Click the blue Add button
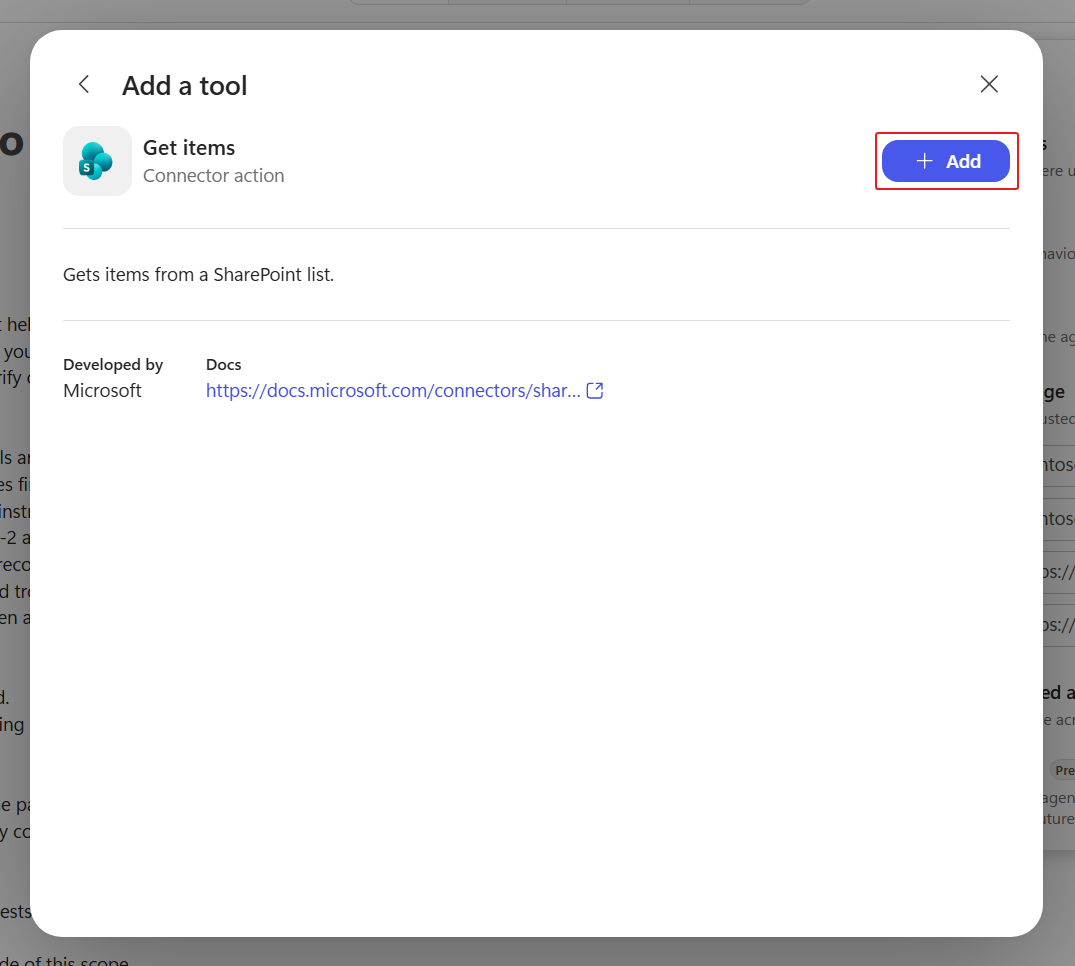1075x966 pixels. click(945, 161)
